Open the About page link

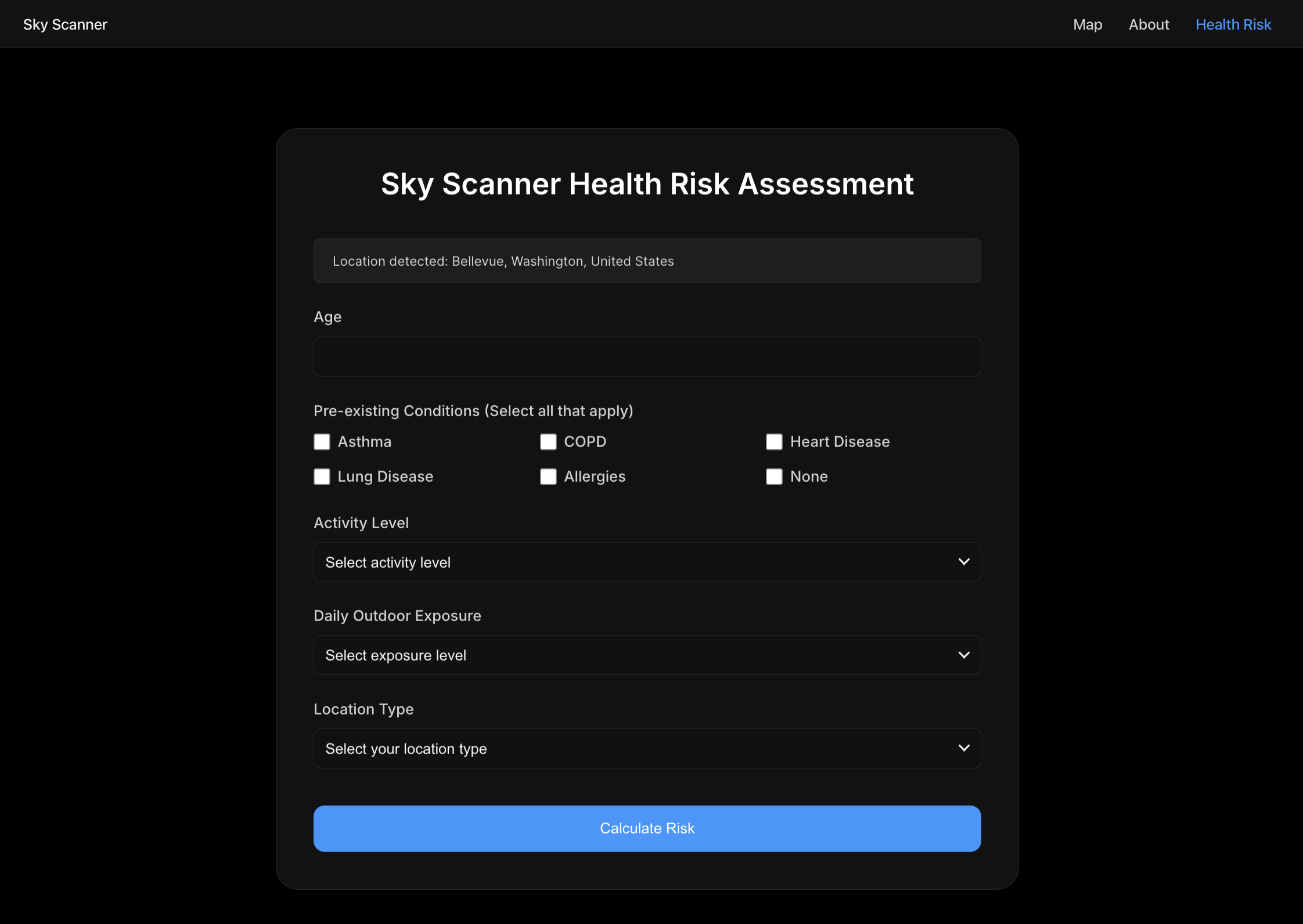click(x=1149, y=24)
